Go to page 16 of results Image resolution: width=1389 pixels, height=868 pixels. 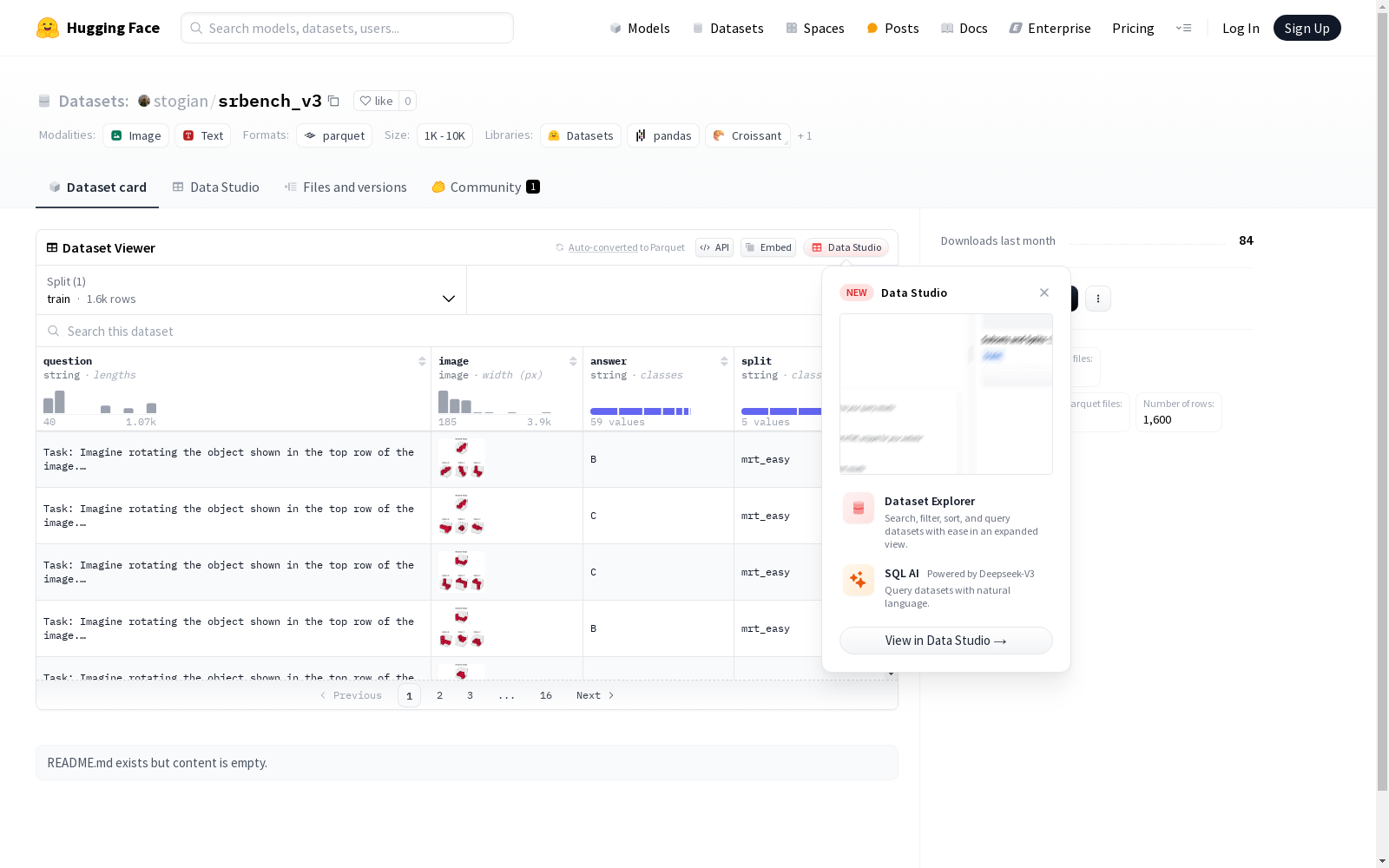tap(546, 695)
